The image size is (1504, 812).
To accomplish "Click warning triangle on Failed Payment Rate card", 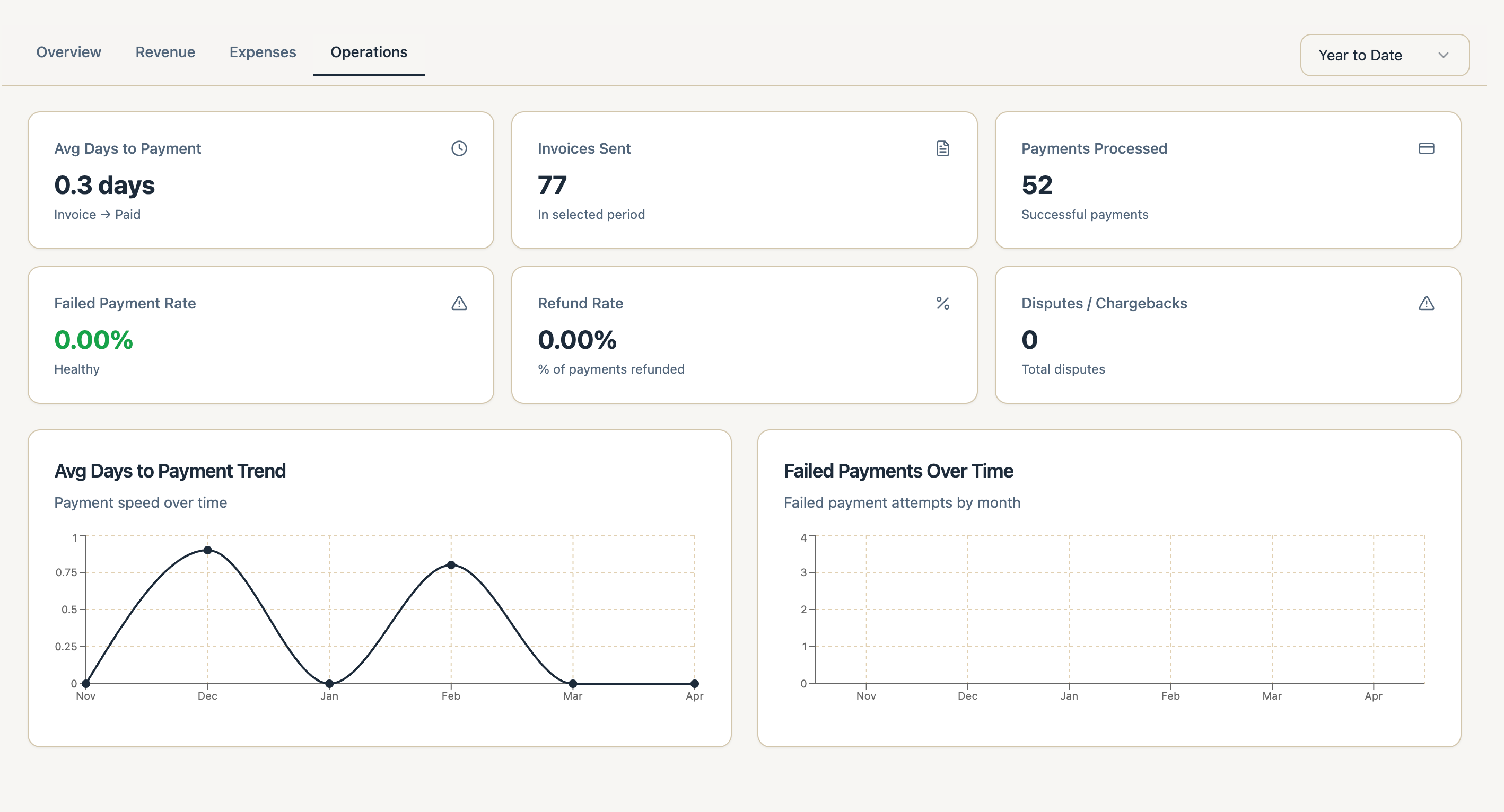I will (x=459, y=303).
